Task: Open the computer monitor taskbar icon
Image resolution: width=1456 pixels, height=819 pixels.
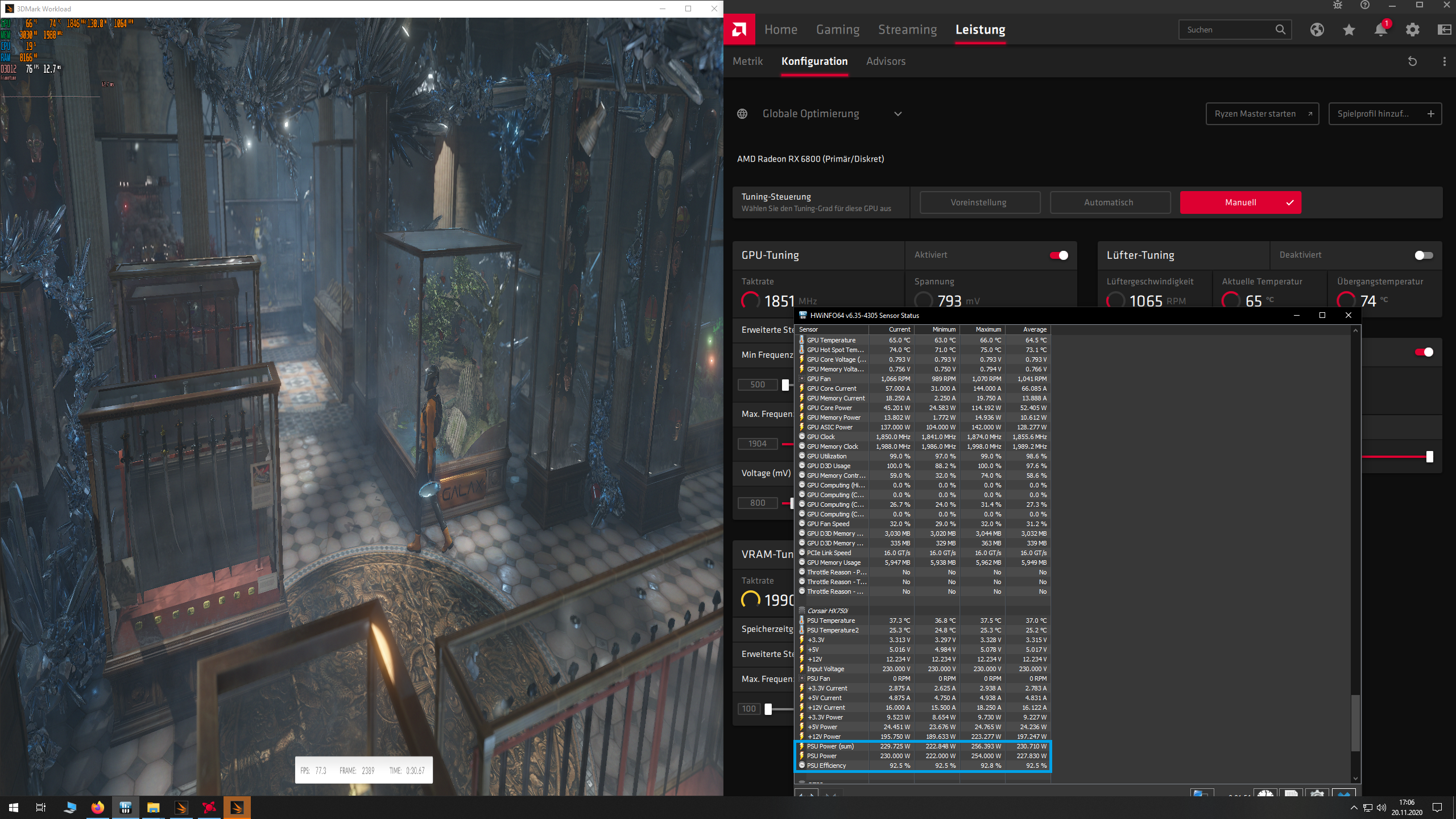Action: click(70, 808)
